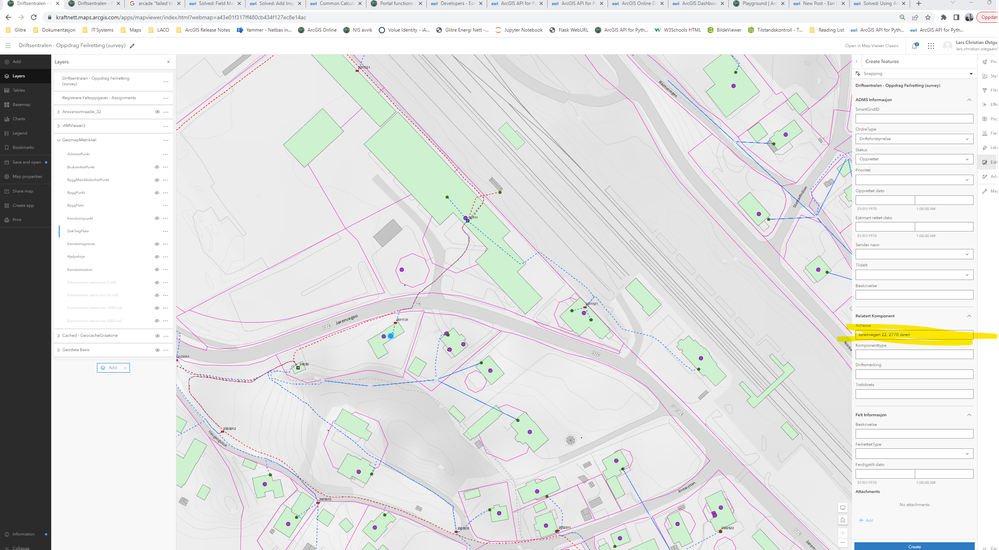Open the notifications bell icon
Viewport: 999px width, 550px height.
(x=914, y=46)
